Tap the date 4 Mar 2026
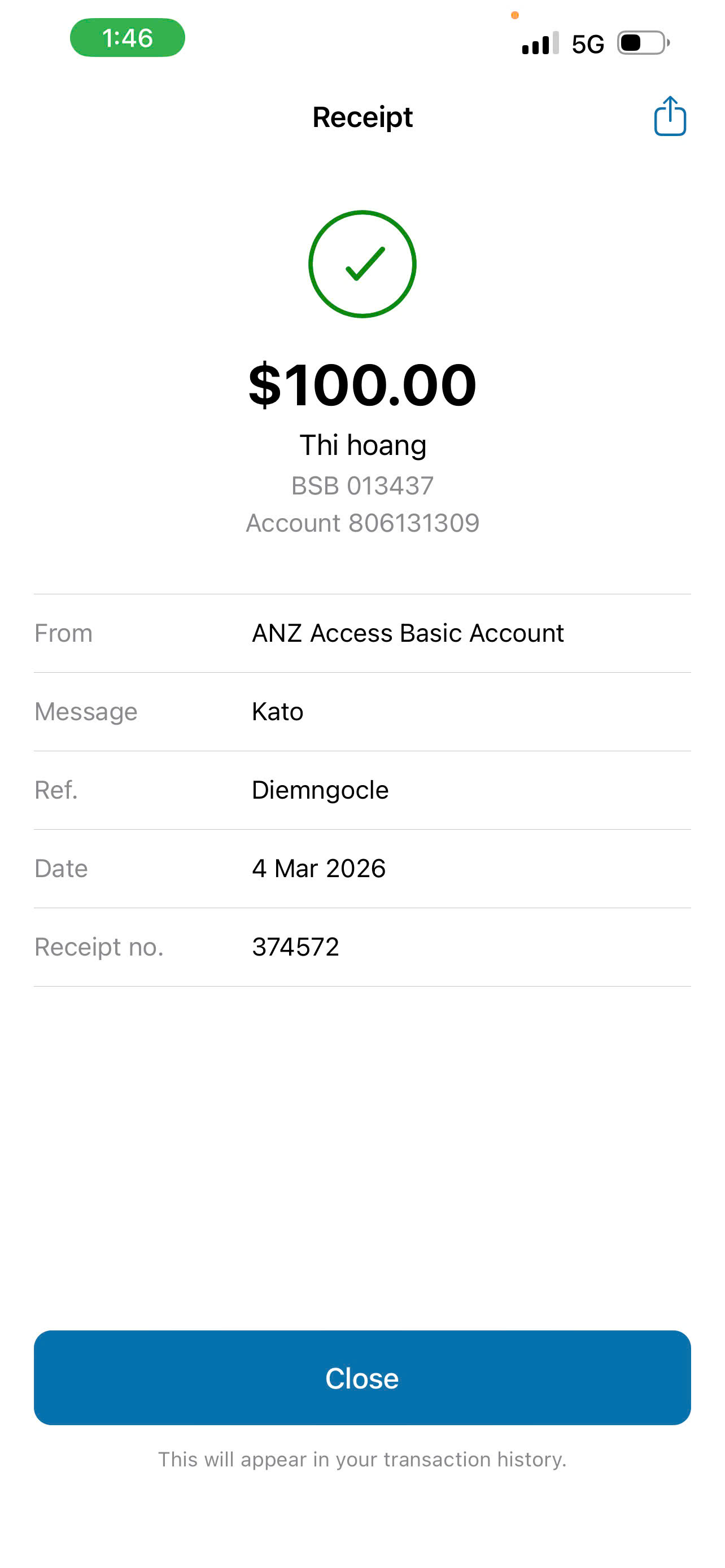 coord(318,869)
